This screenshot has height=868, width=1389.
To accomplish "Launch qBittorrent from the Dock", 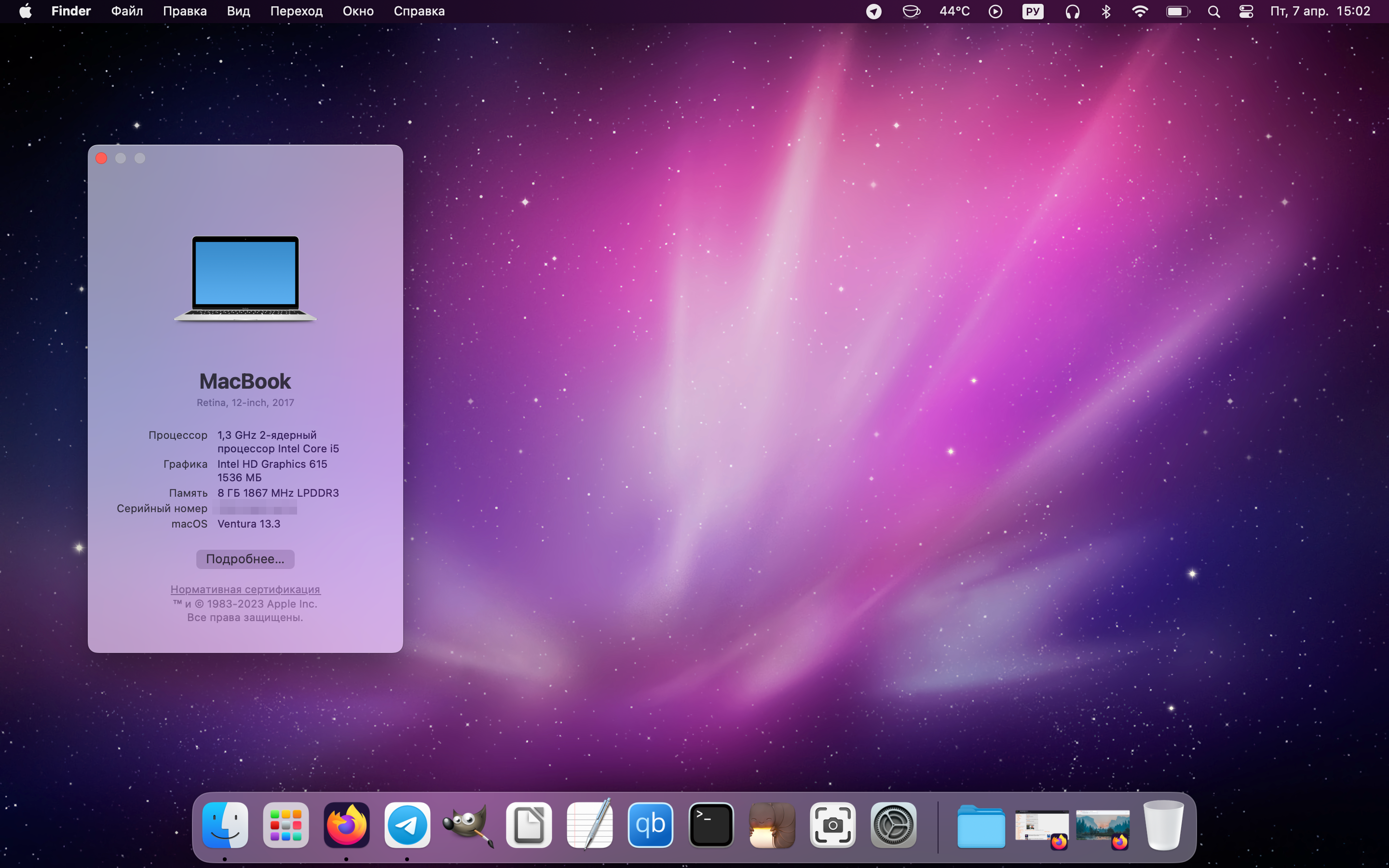I will pos(650,826).
